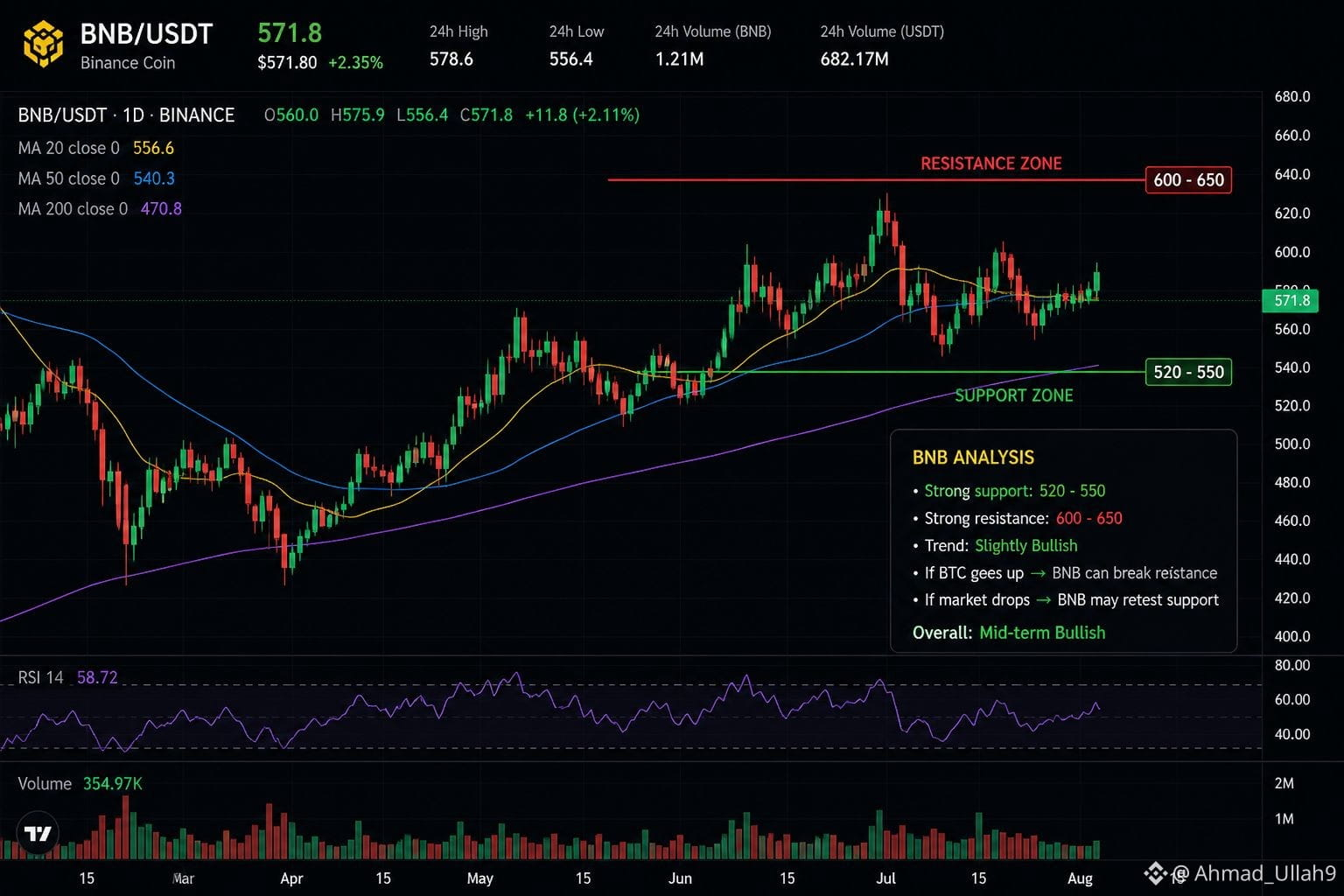
Task: Select the MA 200 close 0 indicator label
Action: coord(73,209)
